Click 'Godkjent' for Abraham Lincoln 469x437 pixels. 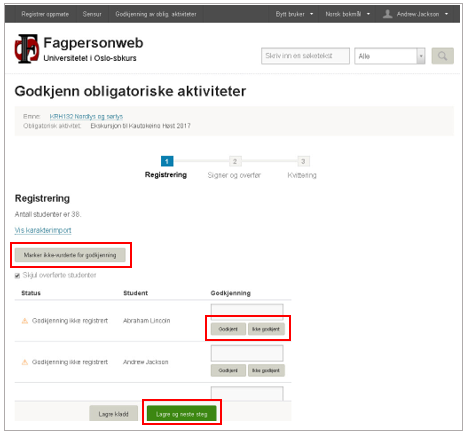tap(228, 329)
